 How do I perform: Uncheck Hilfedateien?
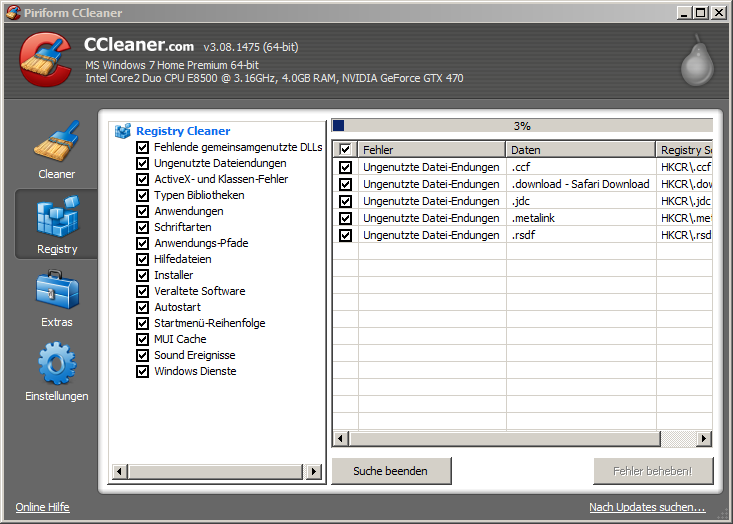coord(142,259)
